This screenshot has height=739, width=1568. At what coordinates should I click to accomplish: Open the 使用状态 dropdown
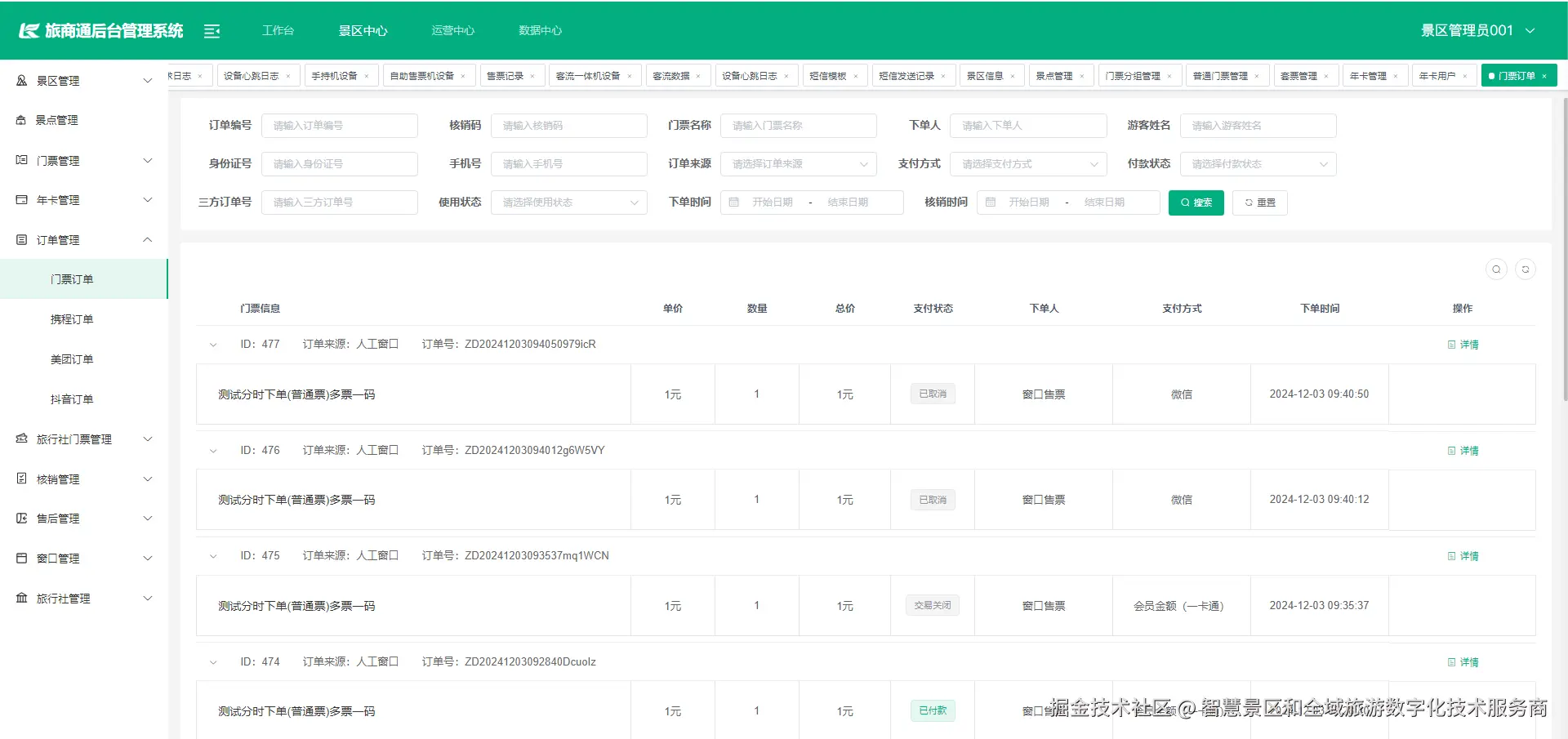569,202
